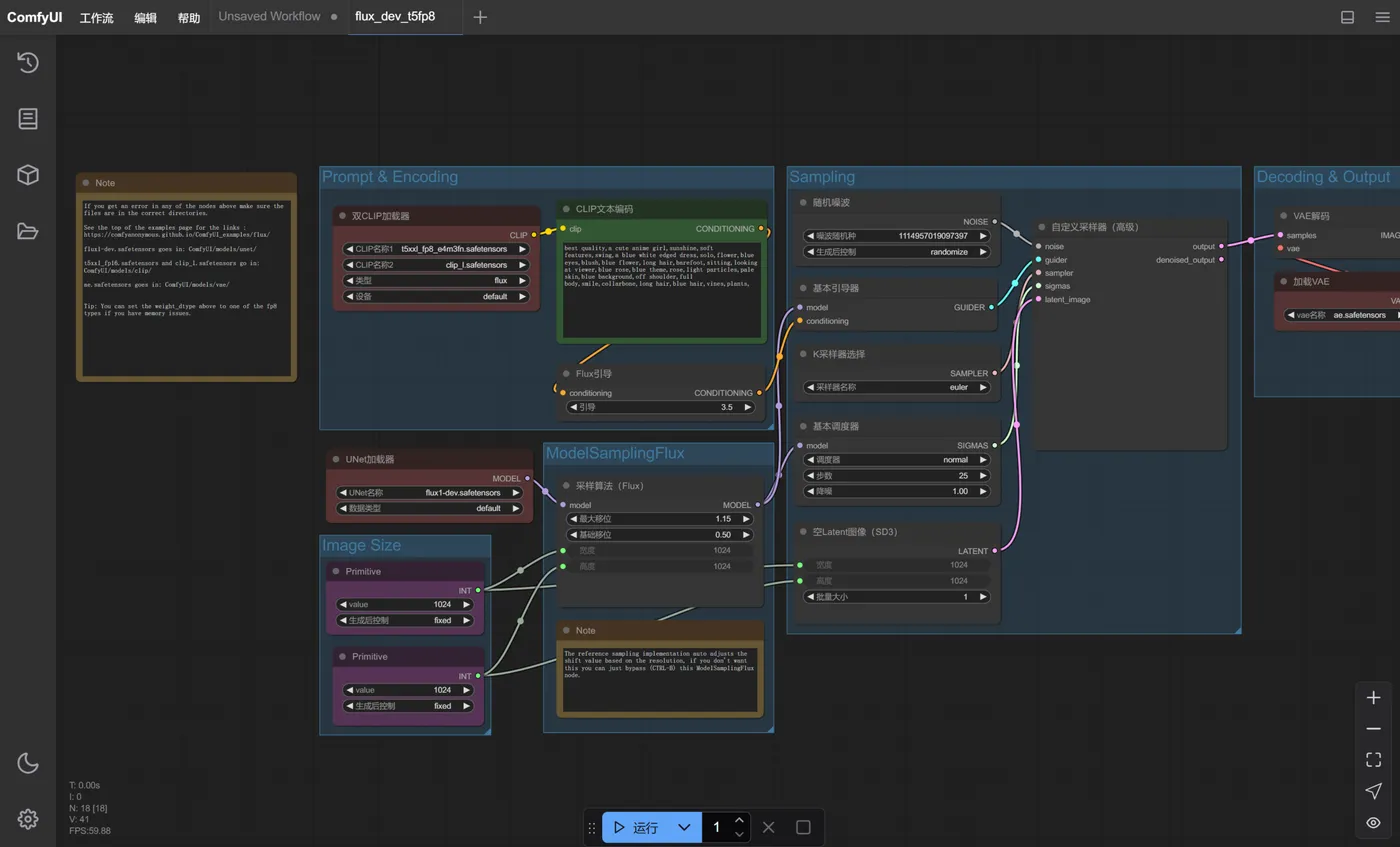Open the workflows folder icon
Screen dimensions: 1400x847
[28, 232]
